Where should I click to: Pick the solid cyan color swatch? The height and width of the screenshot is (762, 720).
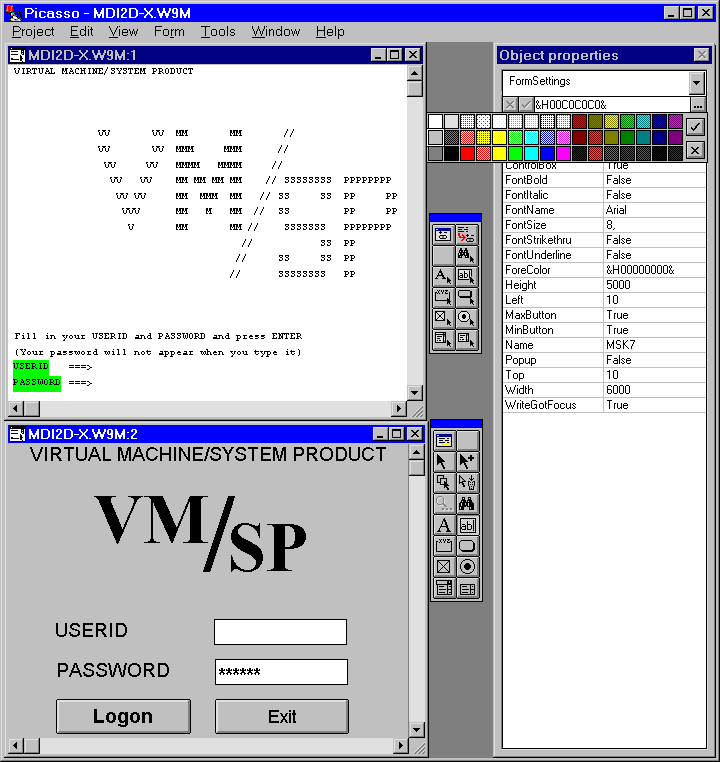click(531, 154)
